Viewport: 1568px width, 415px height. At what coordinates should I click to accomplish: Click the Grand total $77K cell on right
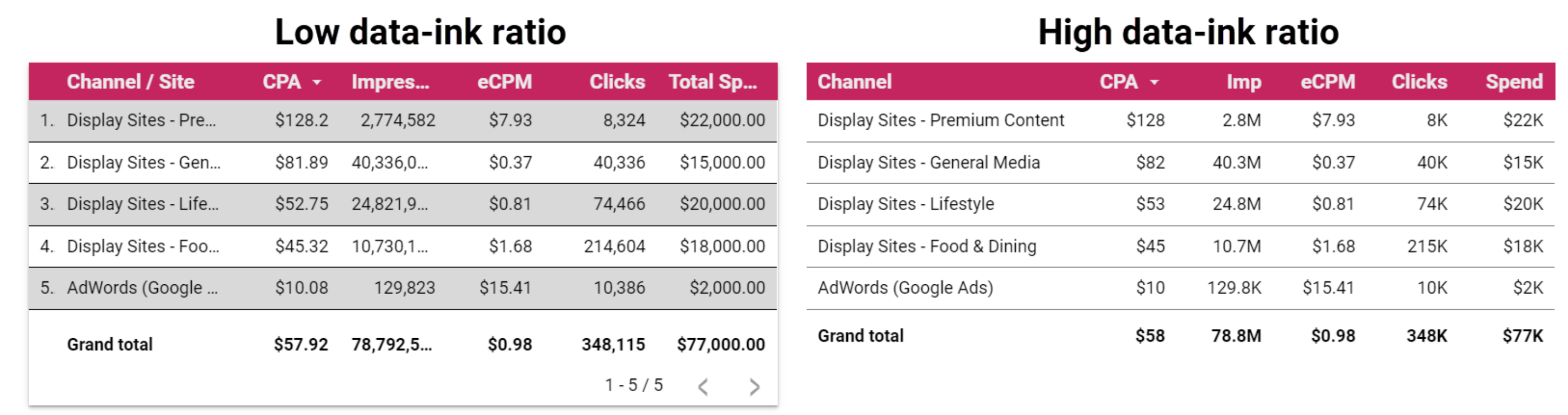[x=1522, y=336]
